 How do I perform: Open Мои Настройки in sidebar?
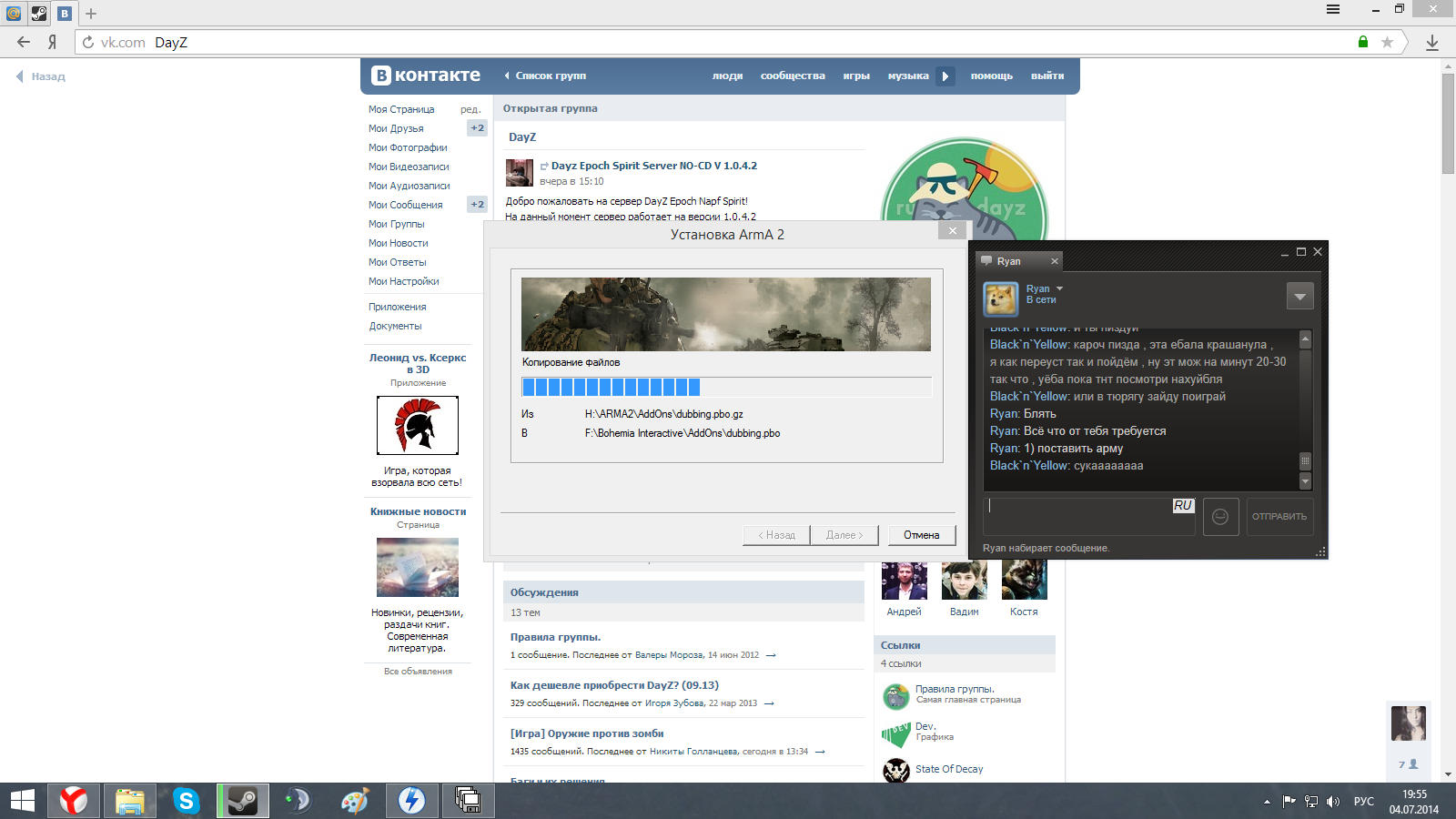pos(403,281)
